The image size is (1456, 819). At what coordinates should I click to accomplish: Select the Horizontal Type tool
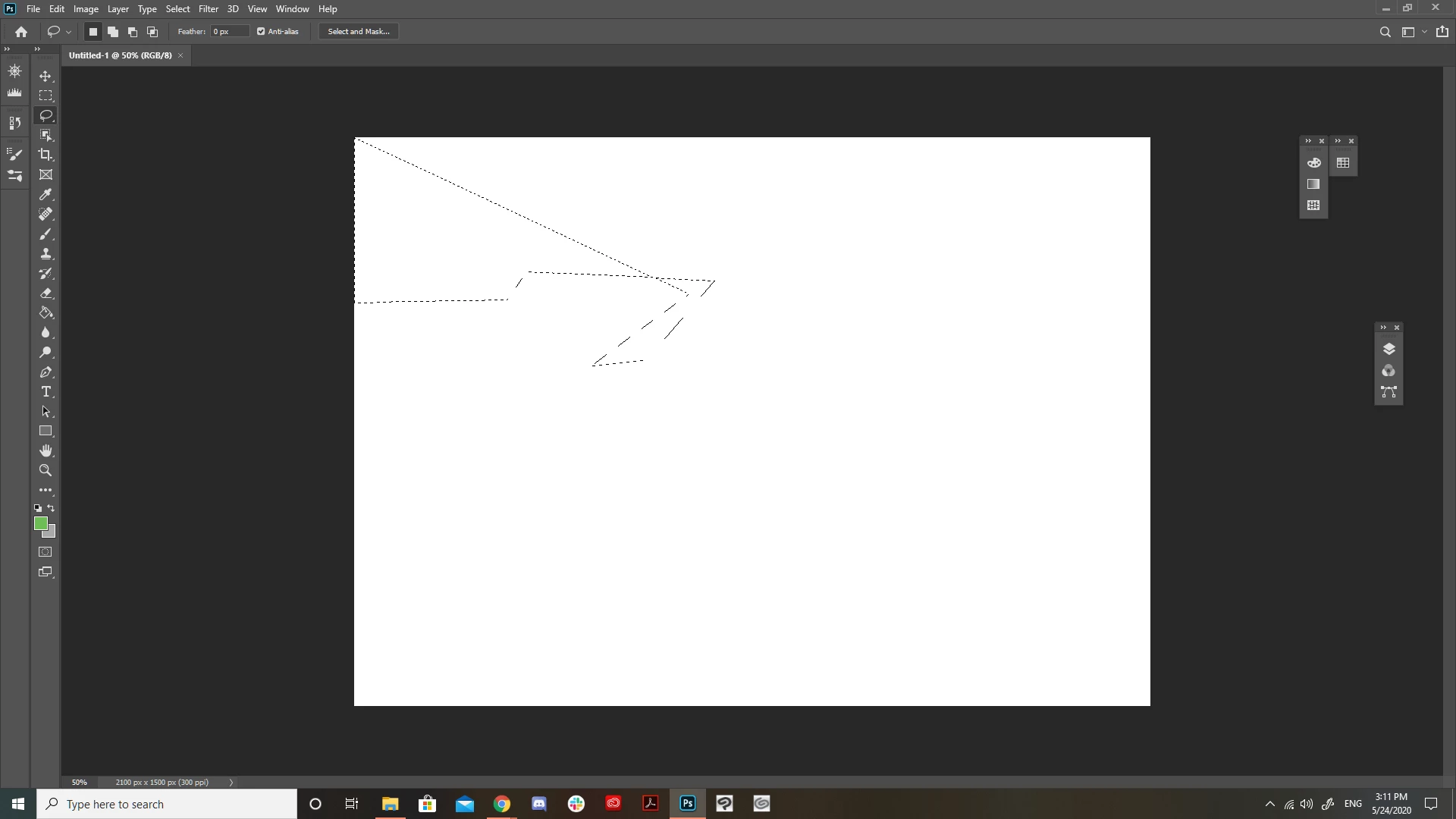(x=45, y=392)
